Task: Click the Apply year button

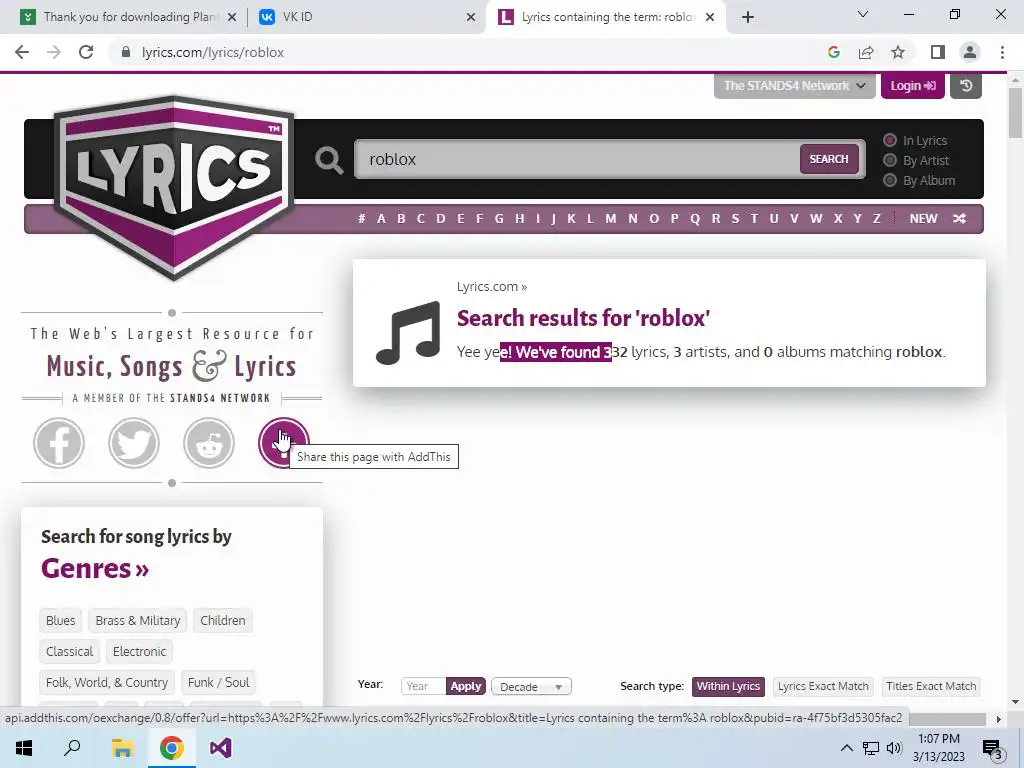Action: tap(466, 686)
